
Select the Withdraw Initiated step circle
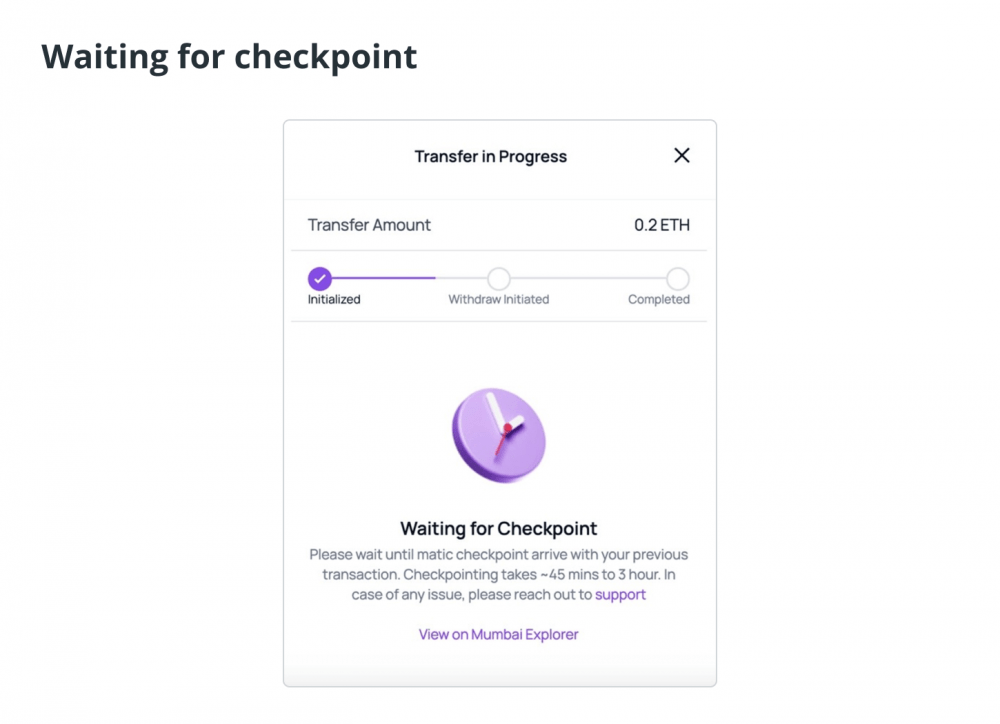499,279
